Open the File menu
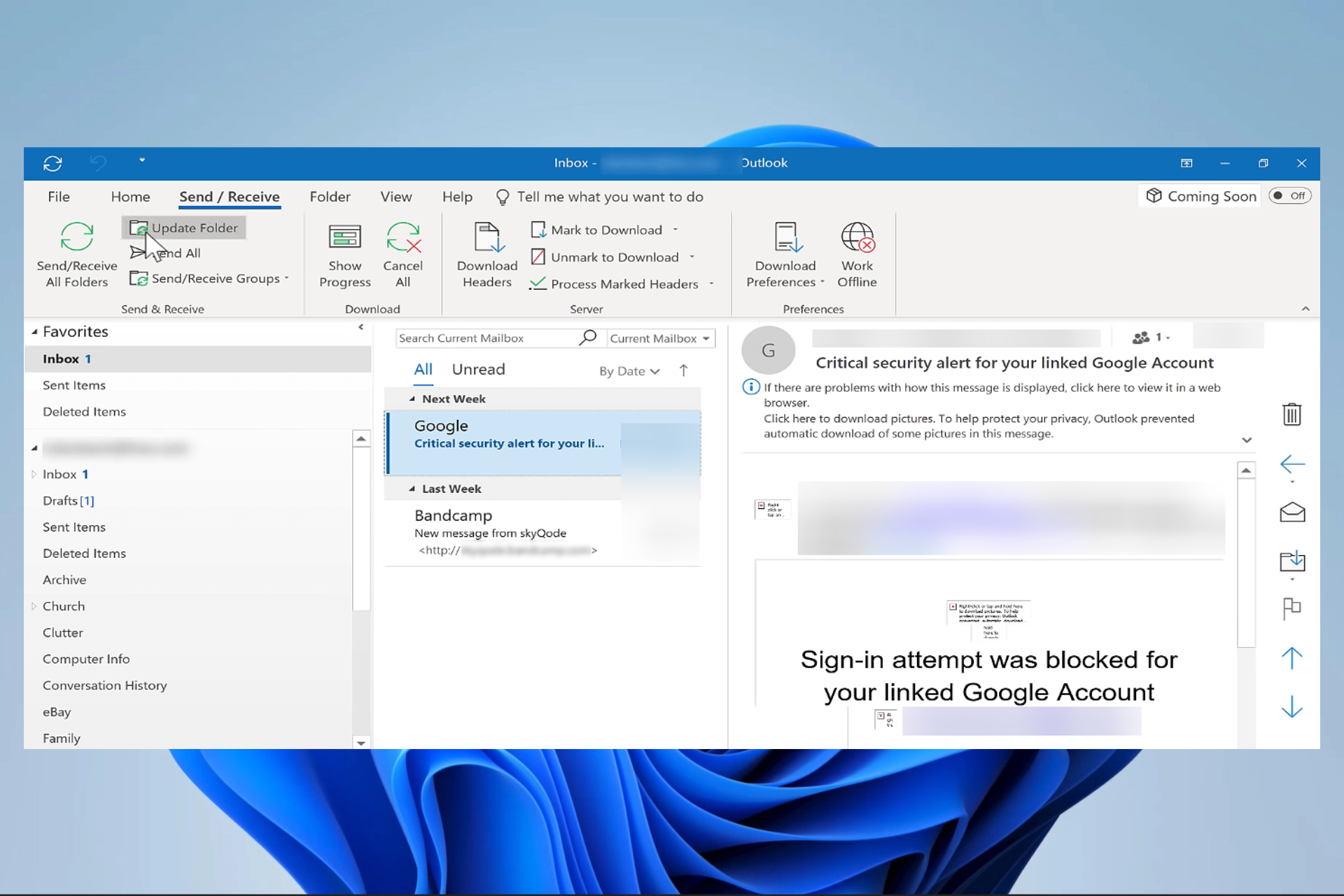 coord(59,197)
